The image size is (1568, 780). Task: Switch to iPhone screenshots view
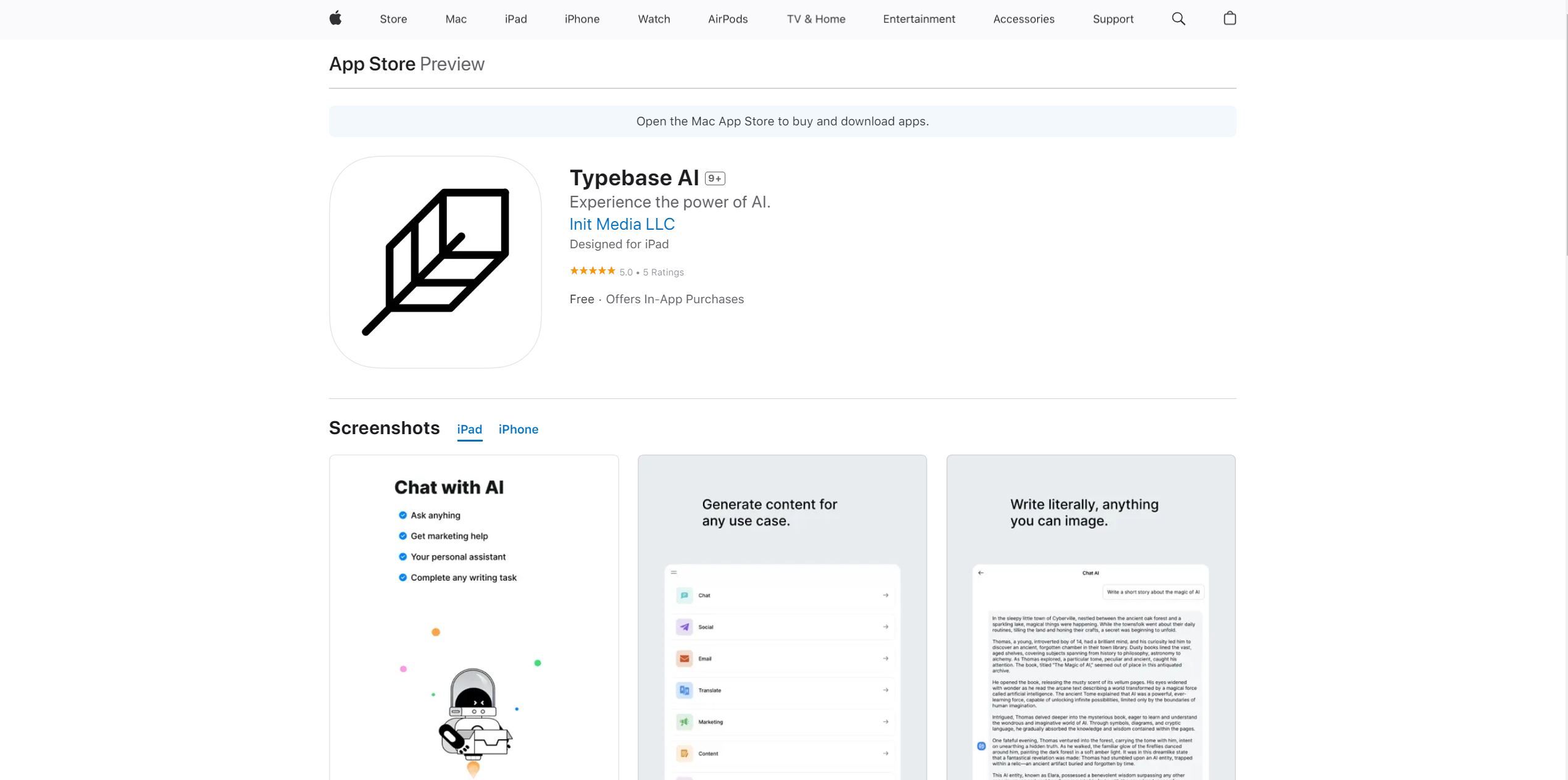pos(518,429)
